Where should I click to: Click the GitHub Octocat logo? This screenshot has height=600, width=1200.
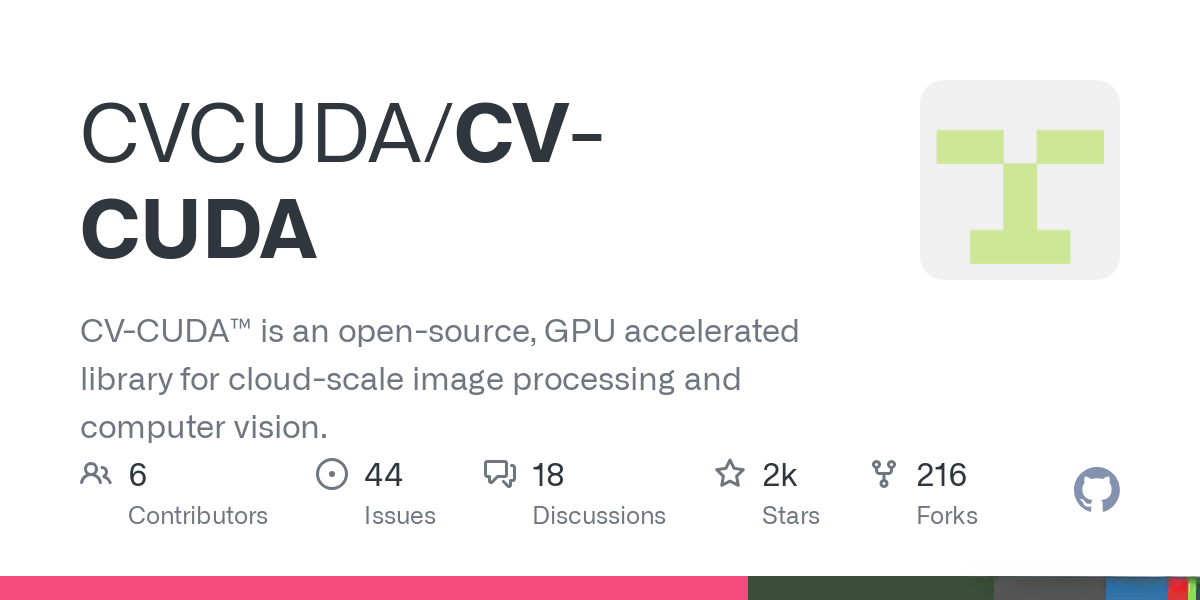(x=1096, y=491)
